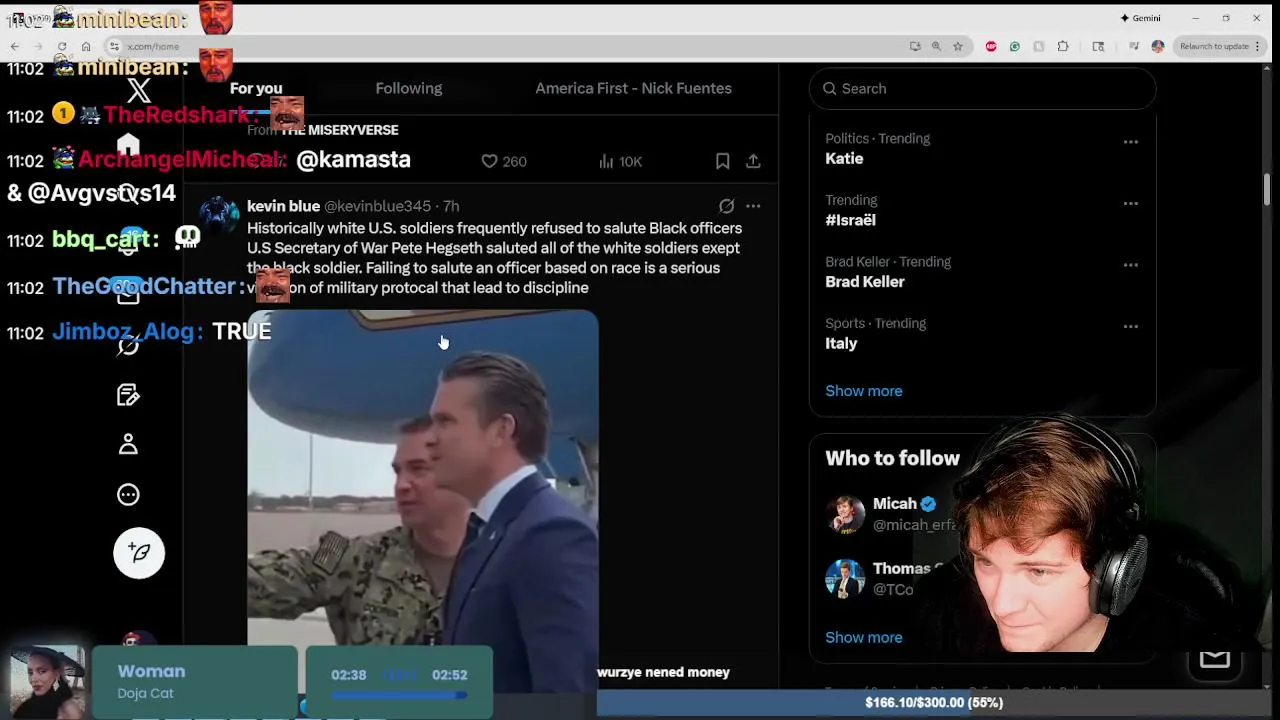
Task: Open the Brad Keller trending topic
Action: pos(865,282)
